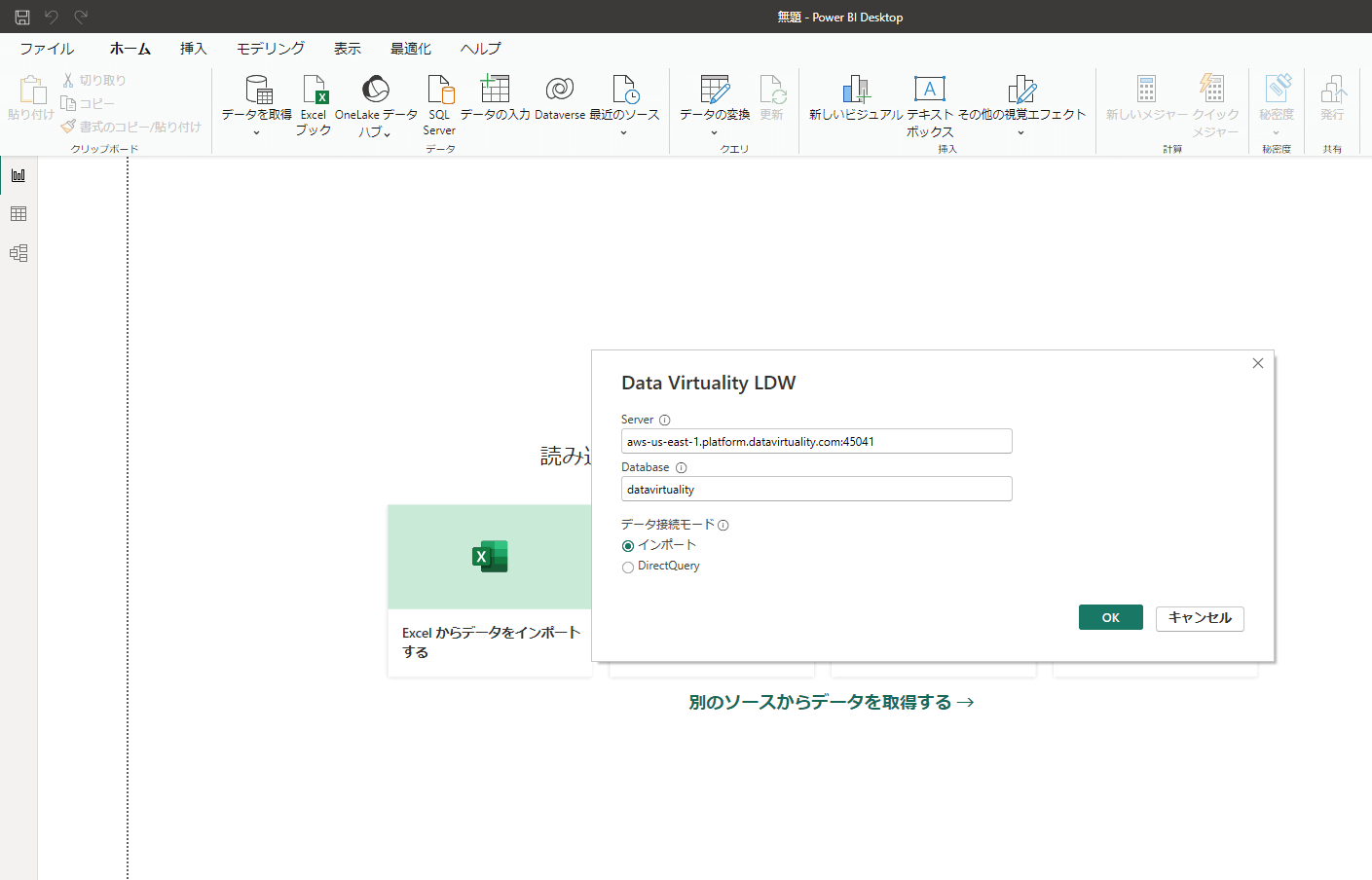This screenshot has width=1372, height=880.
Task: Expand the データを取得 dropdown arrow
Action: click(256, 133)
